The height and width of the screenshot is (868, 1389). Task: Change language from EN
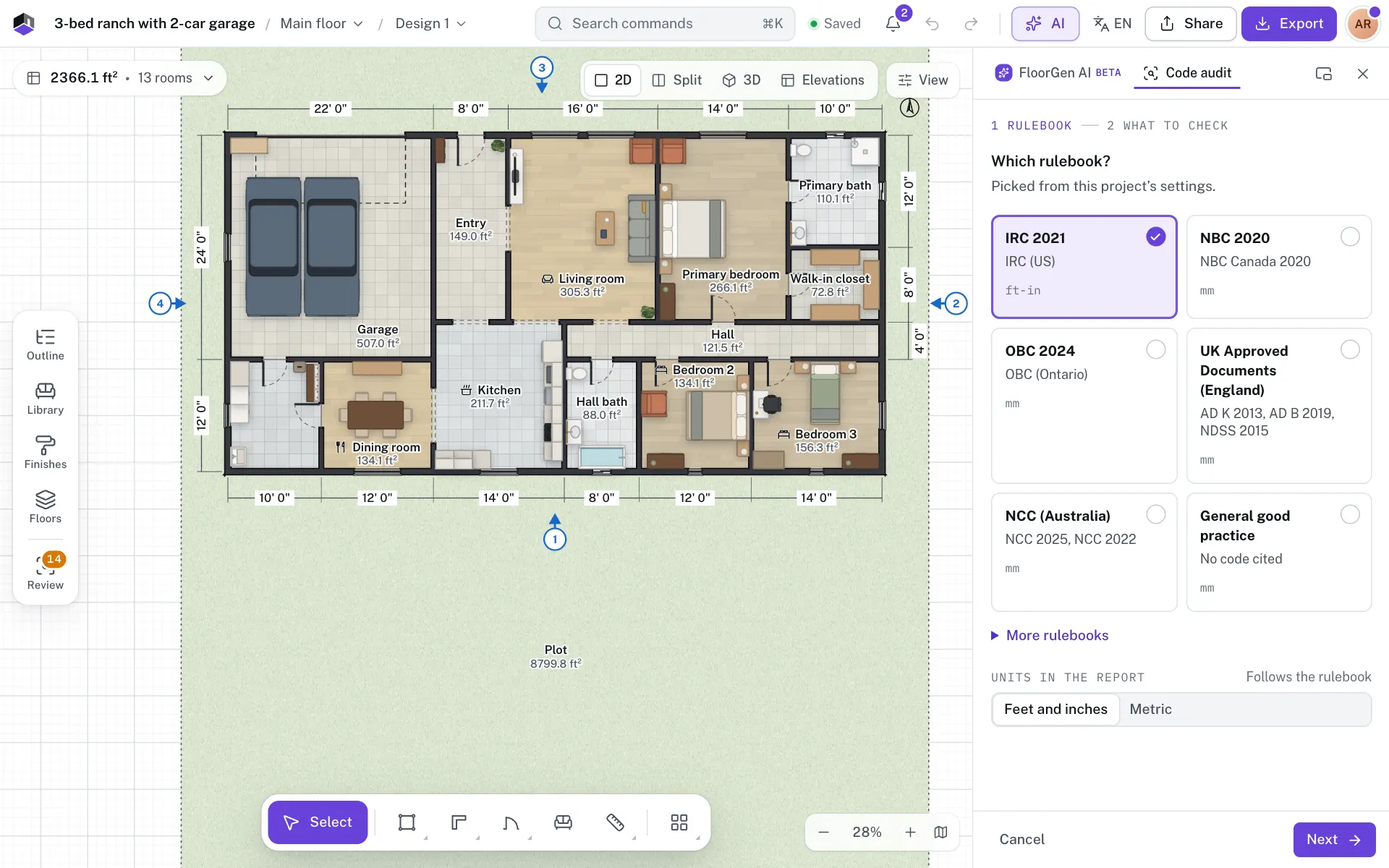click(1112, 24)
